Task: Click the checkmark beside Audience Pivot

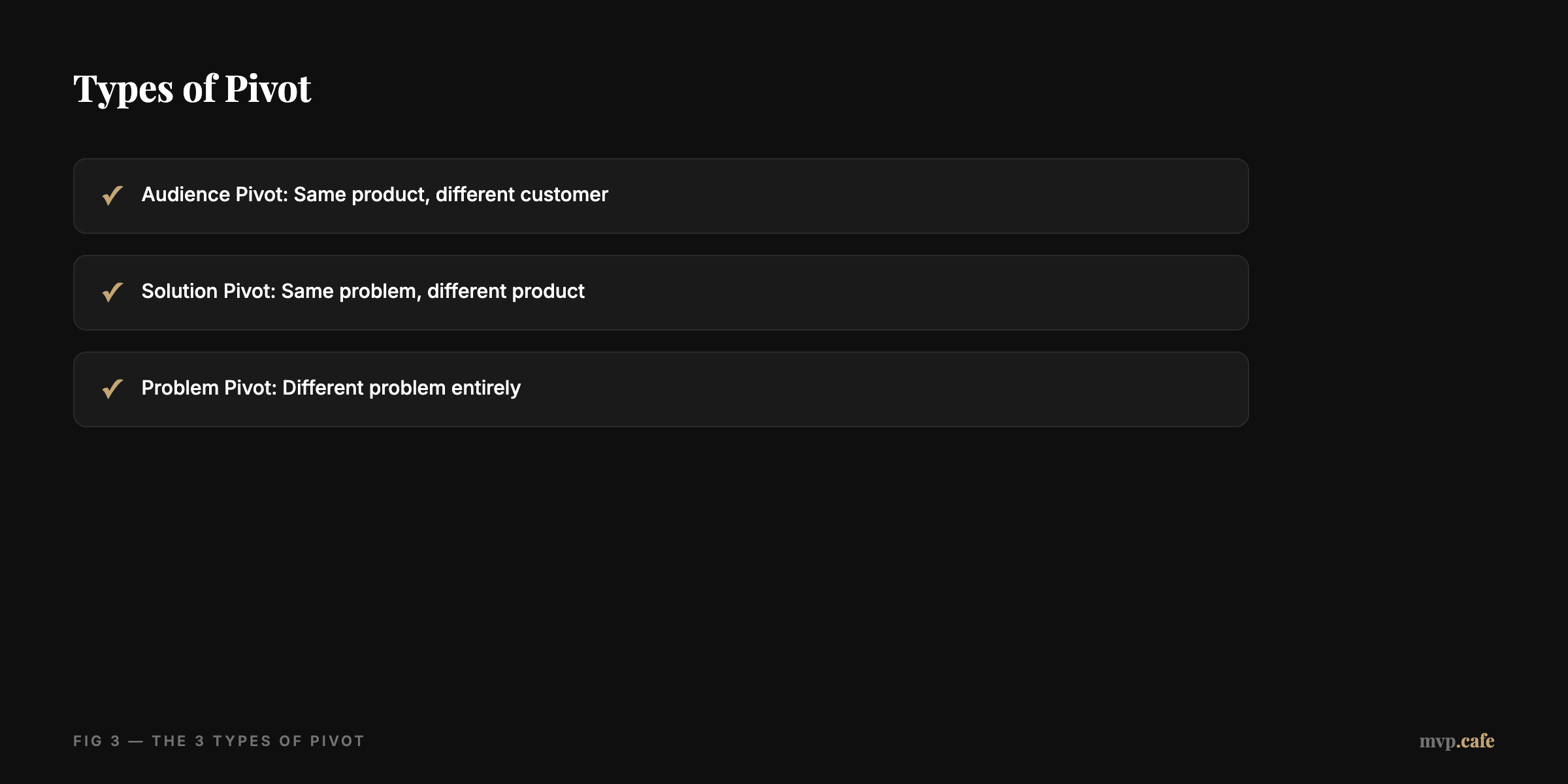Action: [112, 195]
